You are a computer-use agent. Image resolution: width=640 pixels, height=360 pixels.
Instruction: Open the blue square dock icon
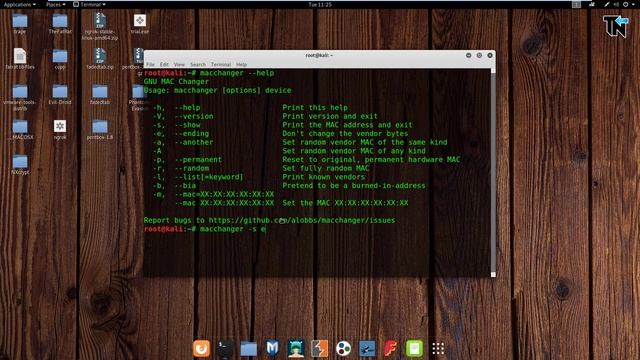(367, 349)
